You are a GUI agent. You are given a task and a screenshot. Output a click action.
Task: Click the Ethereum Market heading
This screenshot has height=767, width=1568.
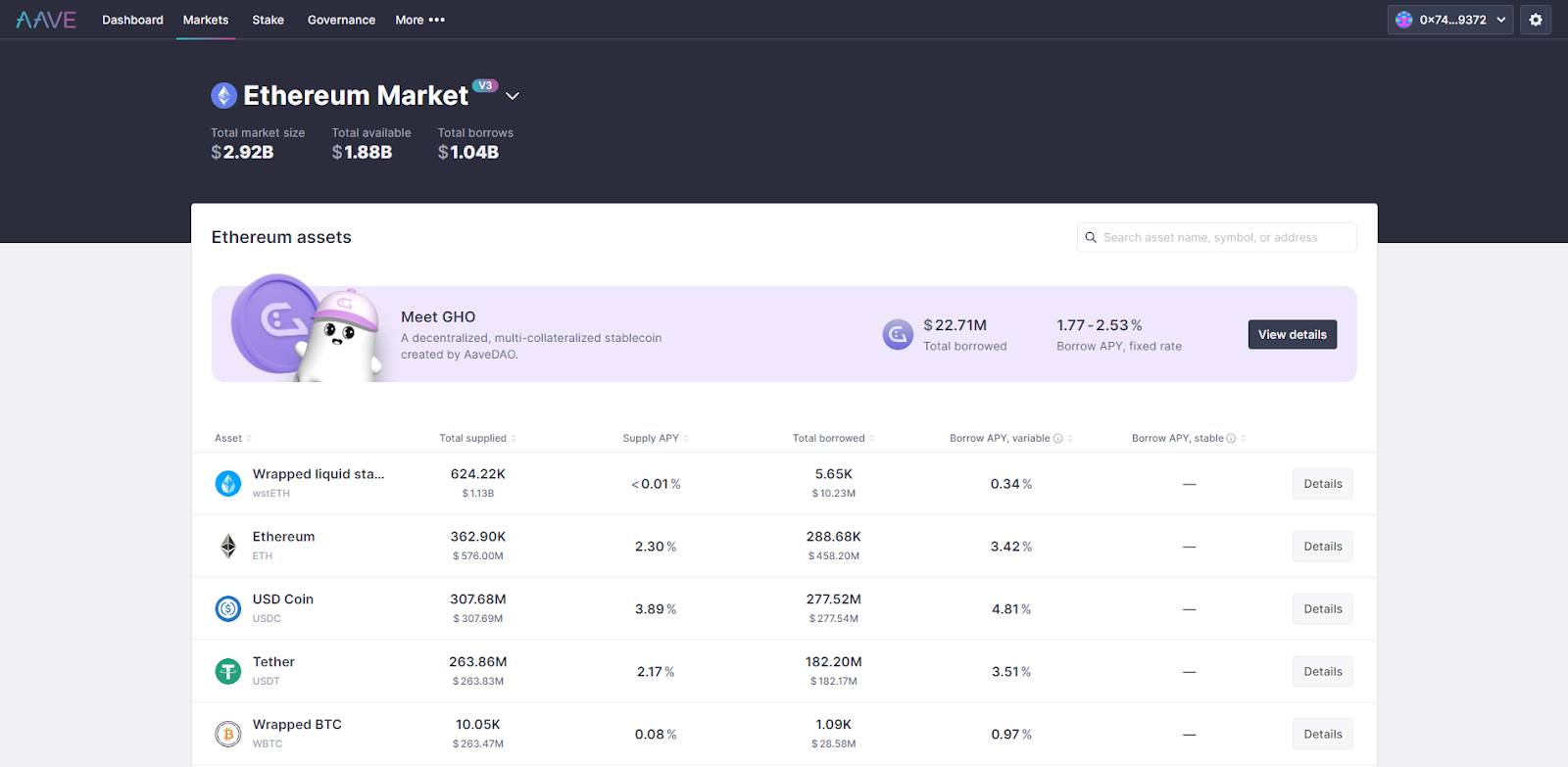point(356,95)
